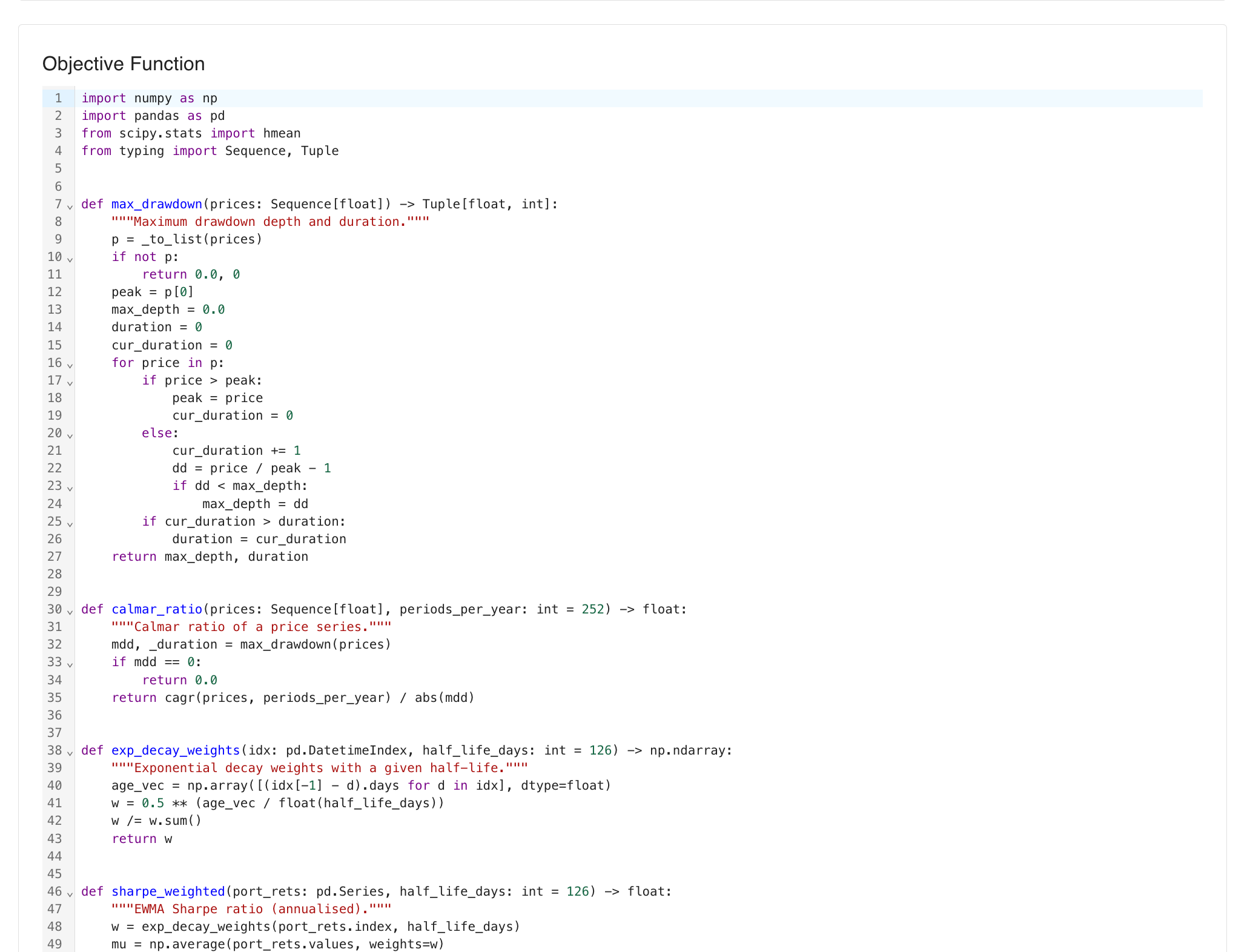
Task: Click the 'w /= w.sum()' code line
Action: click(156, 821)
